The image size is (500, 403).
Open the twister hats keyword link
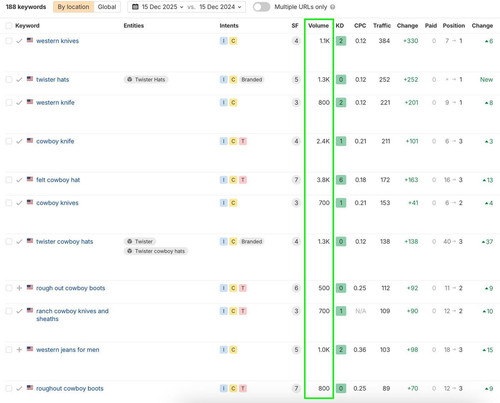pos(52,80)
